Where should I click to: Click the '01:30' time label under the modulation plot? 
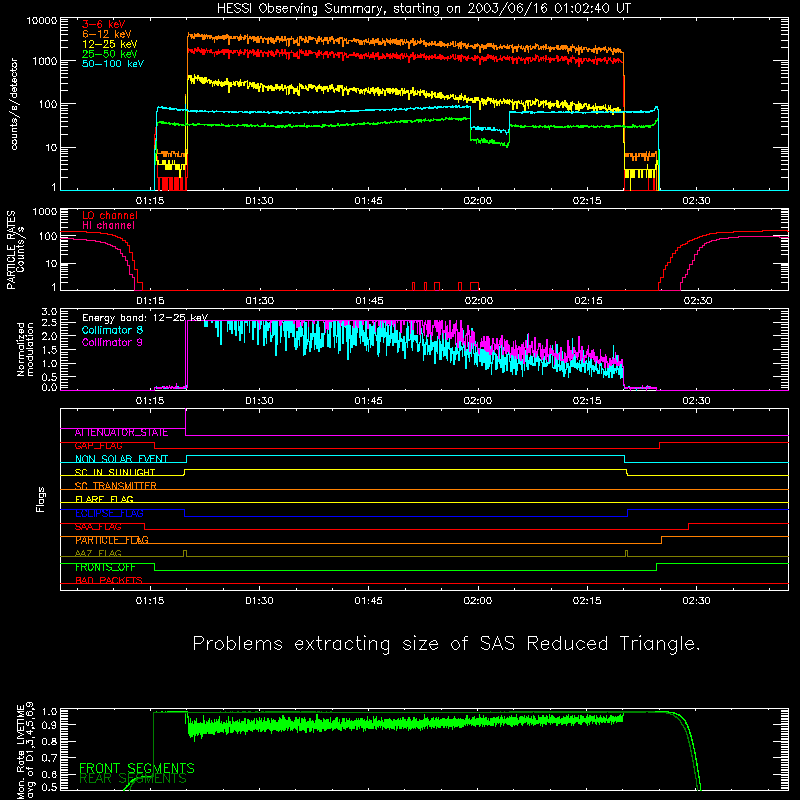pyautogui.click(x=259, y=401)
